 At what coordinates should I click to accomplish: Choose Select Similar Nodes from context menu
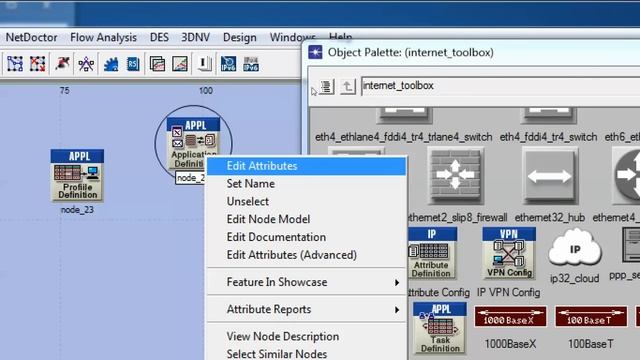click(x=307, y=353)
